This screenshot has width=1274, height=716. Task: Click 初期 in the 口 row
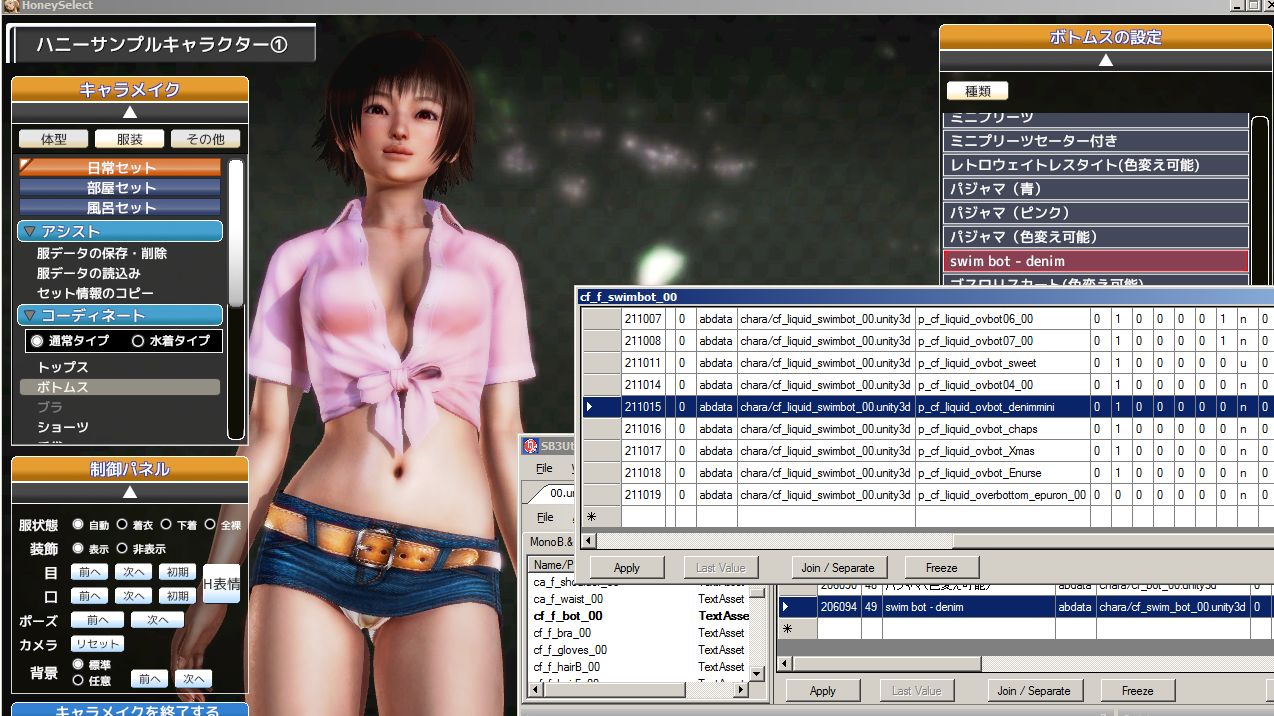pyautogui.click(x=177, y=596)
